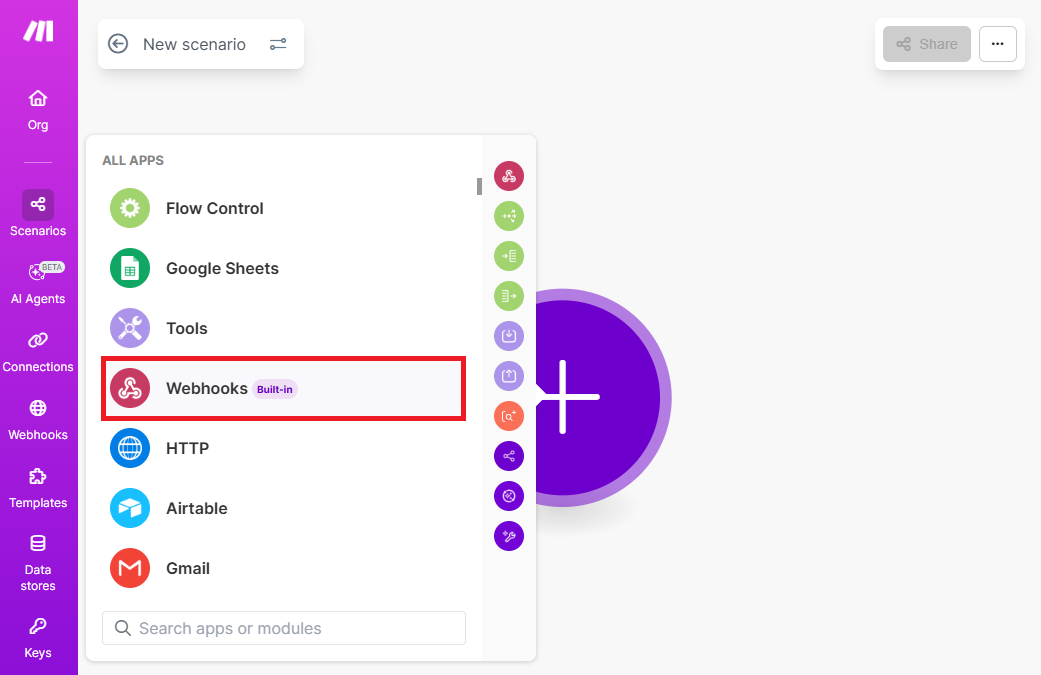Open the AI Agents section
This screenshot has width=1041, height=675.
[38, 283]
